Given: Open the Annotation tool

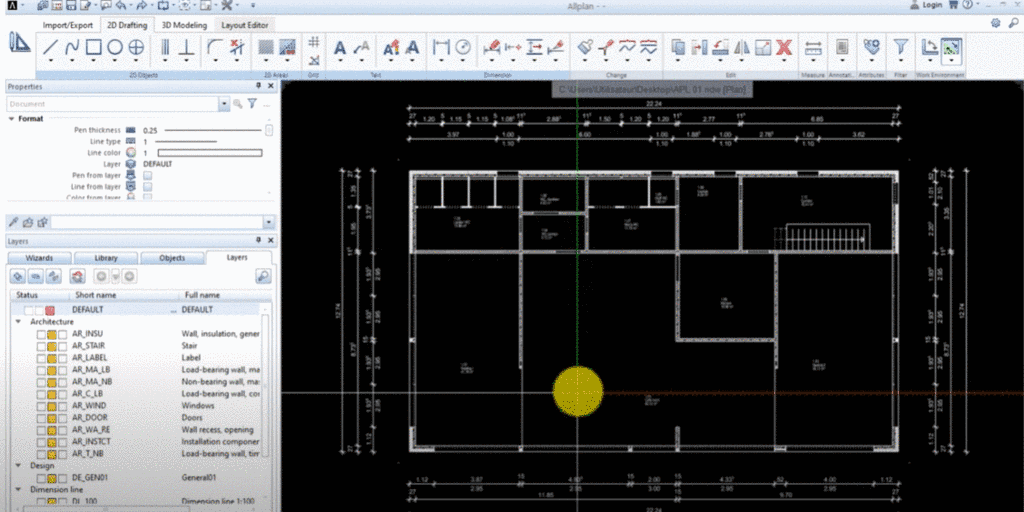Looking at the screenshot, I should click(842, 47).
